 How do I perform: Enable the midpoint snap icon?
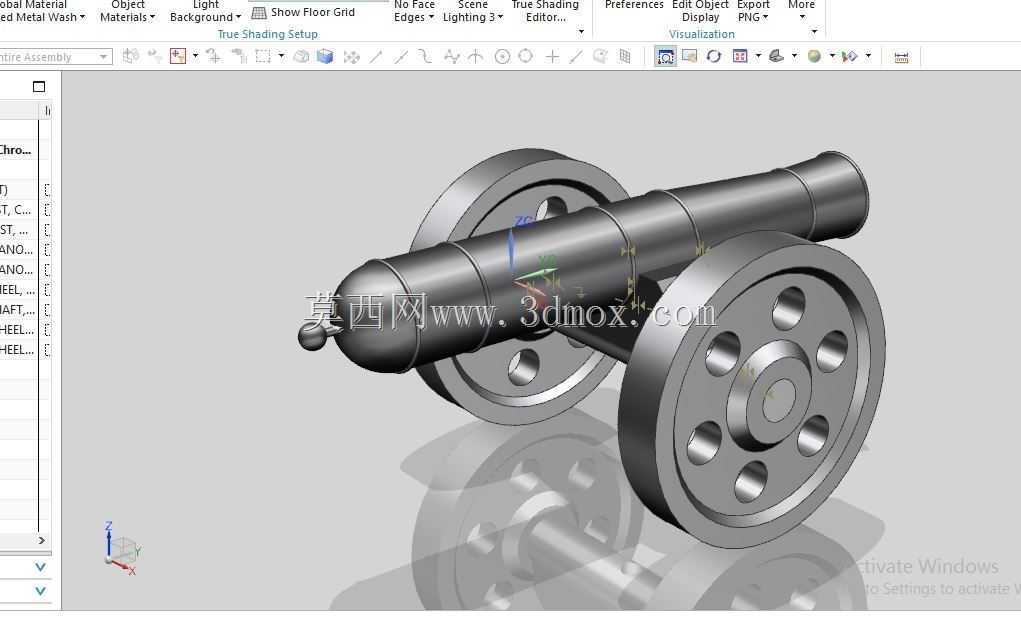(x=400, y=57)
